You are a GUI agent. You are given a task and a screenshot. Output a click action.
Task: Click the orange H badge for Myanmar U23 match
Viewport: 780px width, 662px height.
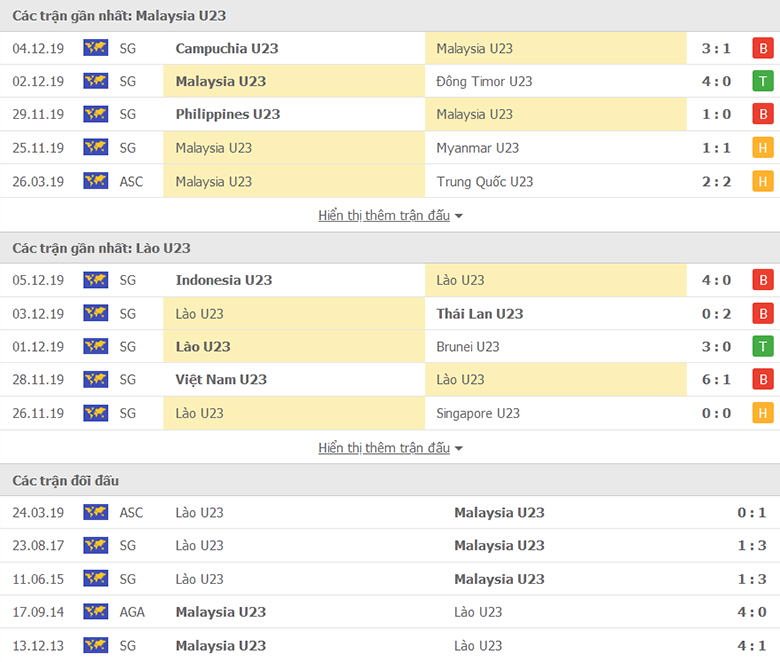click(763, 148)
